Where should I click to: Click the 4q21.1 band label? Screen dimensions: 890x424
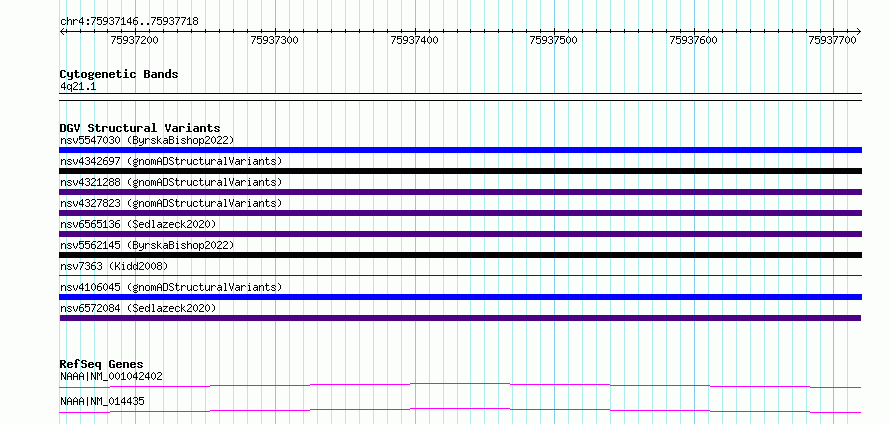(79, 86)
